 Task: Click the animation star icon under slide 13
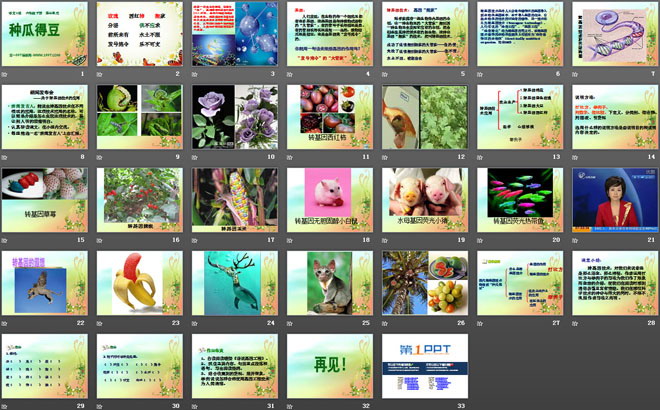480,157
